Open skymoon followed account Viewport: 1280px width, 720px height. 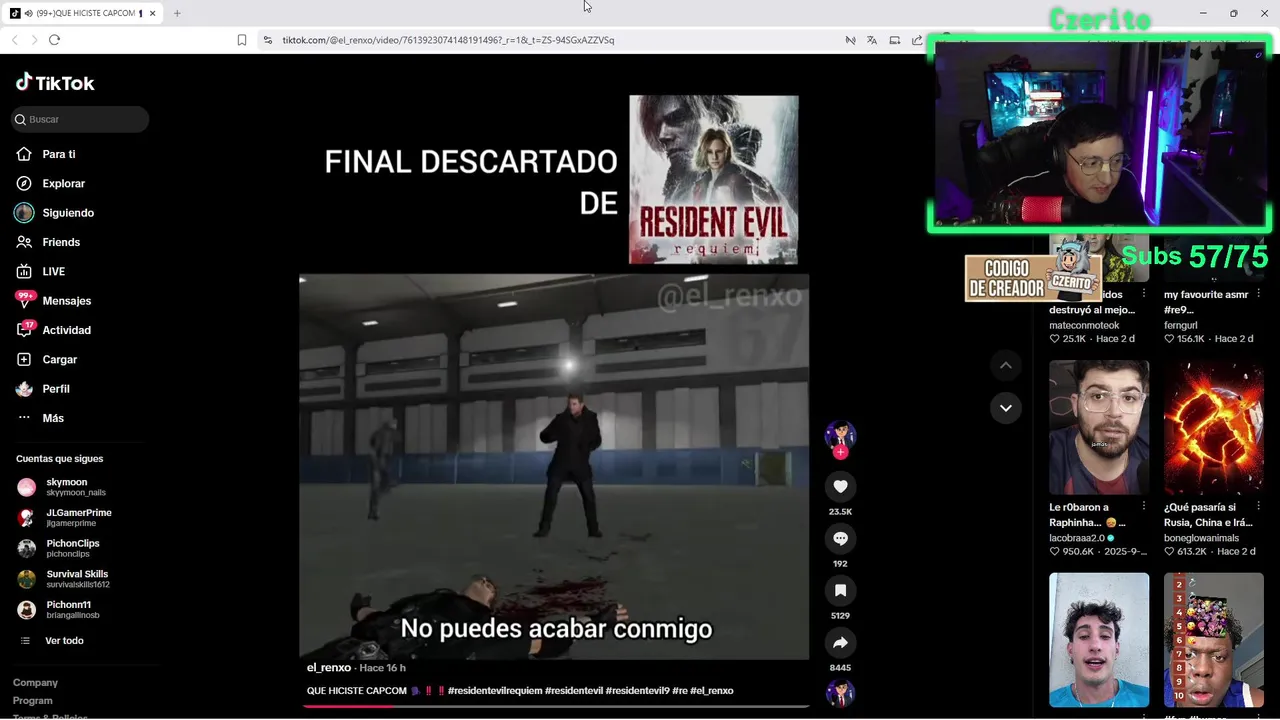[75, 487]
